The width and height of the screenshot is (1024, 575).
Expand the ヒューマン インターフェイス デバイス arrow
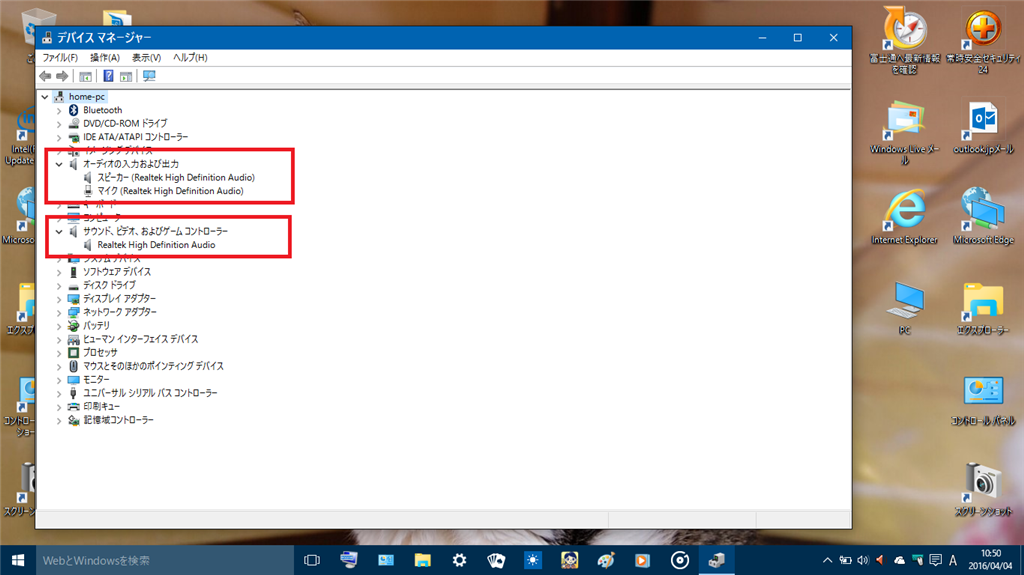[x=59, y=339]
